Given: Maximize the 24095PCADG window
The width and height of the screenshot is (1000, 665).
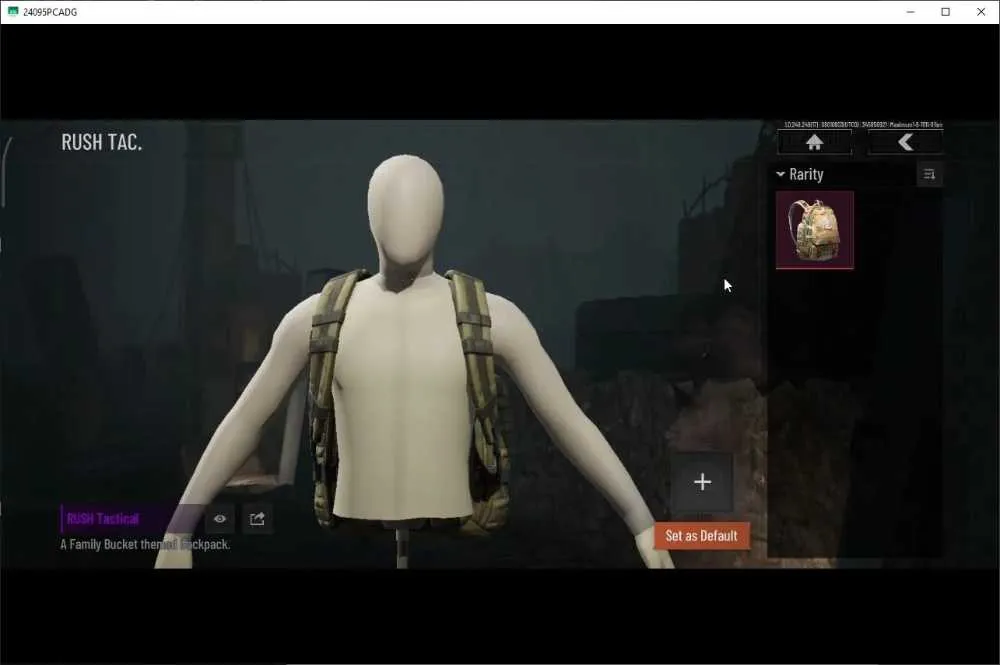Looking at the screenshot, I should [946, 12].
